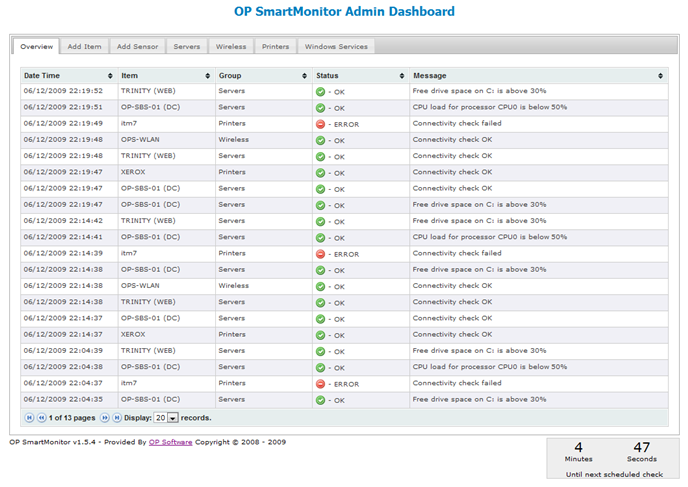Click green OK icon for OPS-WLAN at 22:14:38
688x487 pixels.
320,286
